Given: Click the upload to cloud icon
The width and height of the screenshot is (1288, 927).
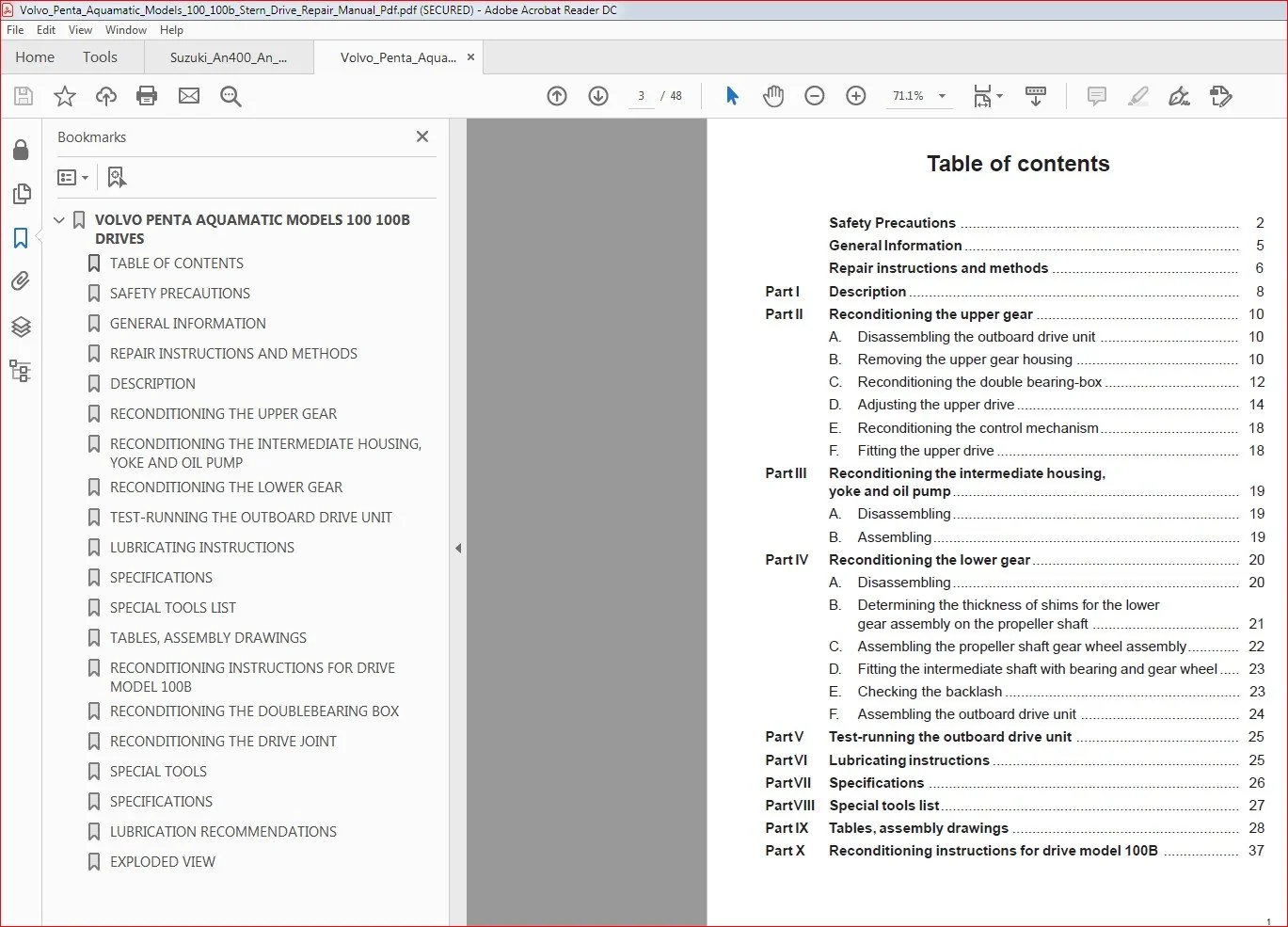Looking at the screenshot, I should [106, 96].
